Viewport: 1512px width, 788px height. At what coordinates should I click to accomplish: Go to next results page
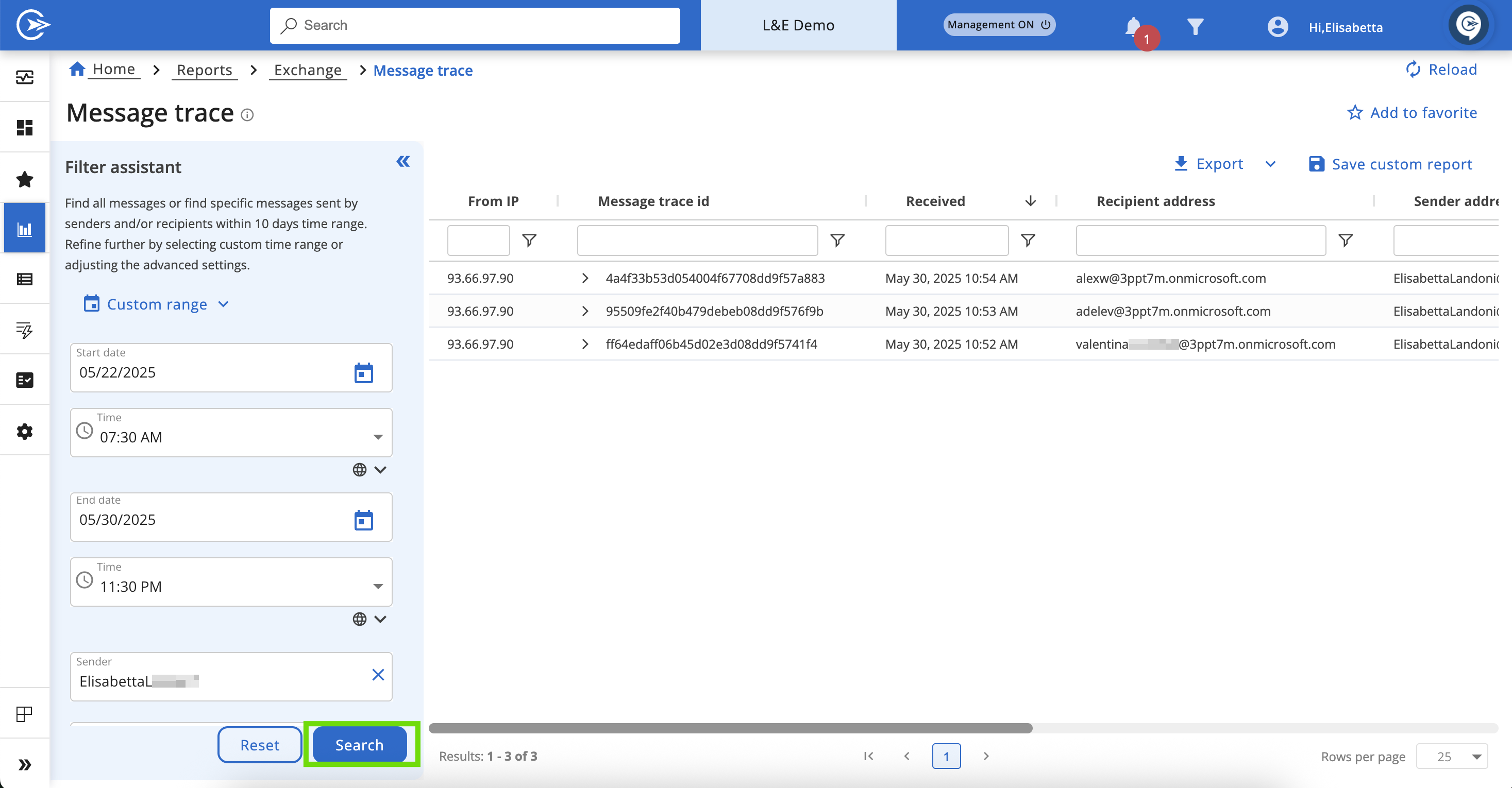pos(986,756)
